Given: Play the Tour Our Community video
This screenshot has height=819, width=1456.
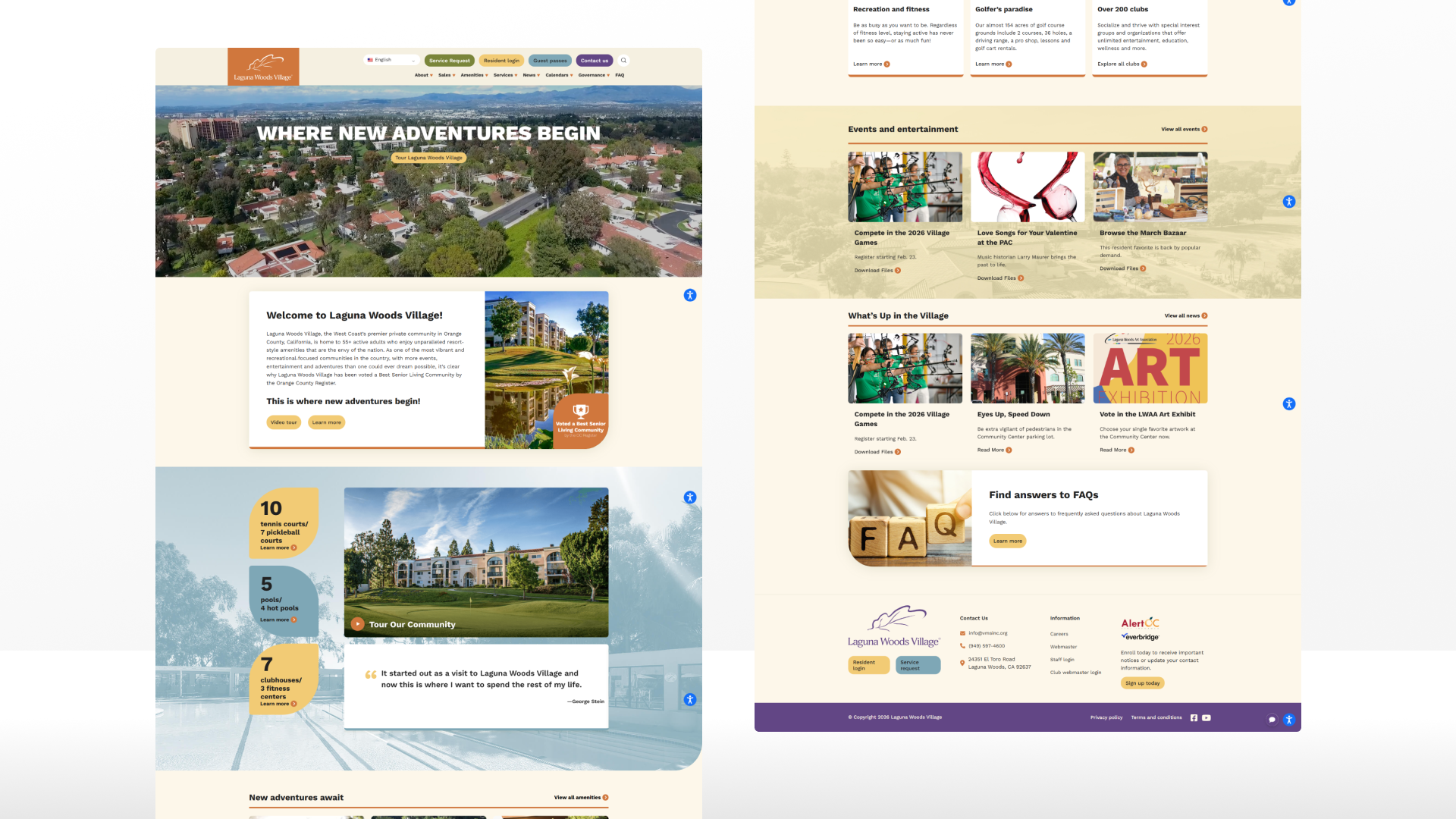Looking at the screenshot, I should click(x=358, y=624).
